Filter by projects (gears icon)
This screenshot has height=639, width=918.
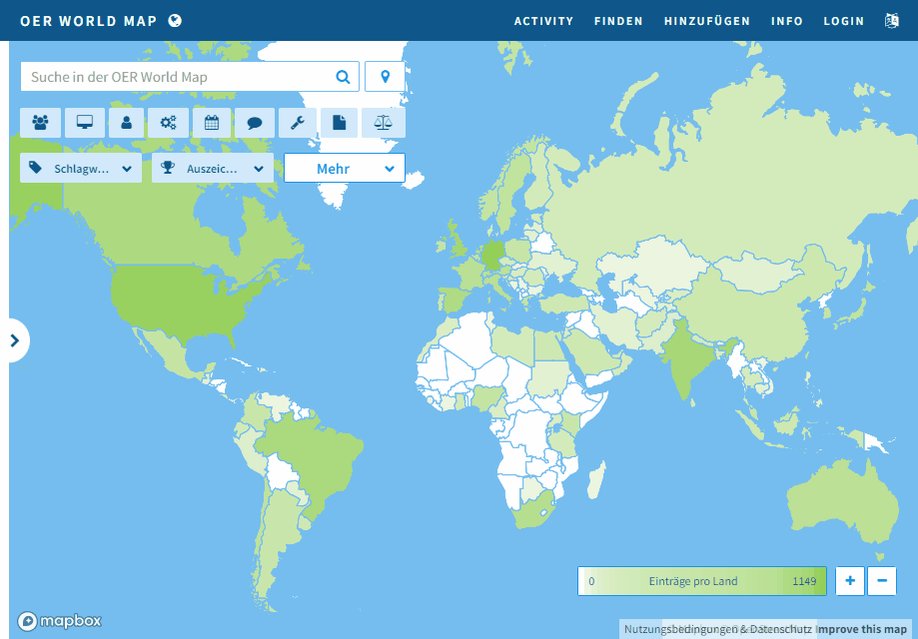click(x=168, y=122)
